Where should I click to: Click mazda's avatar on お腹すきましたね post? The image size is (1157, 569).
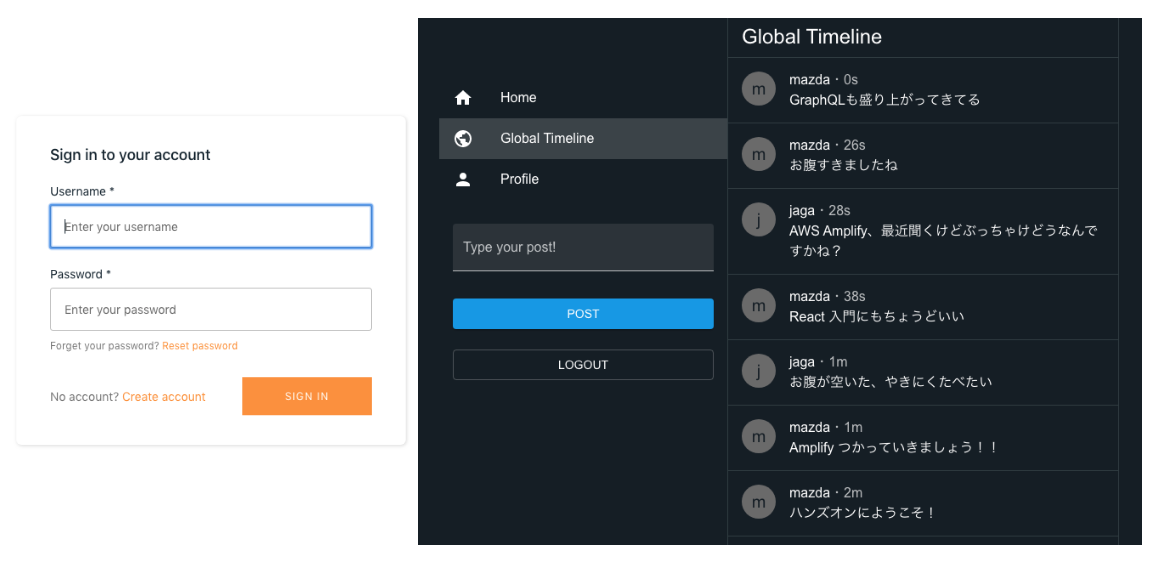[759, 154]
